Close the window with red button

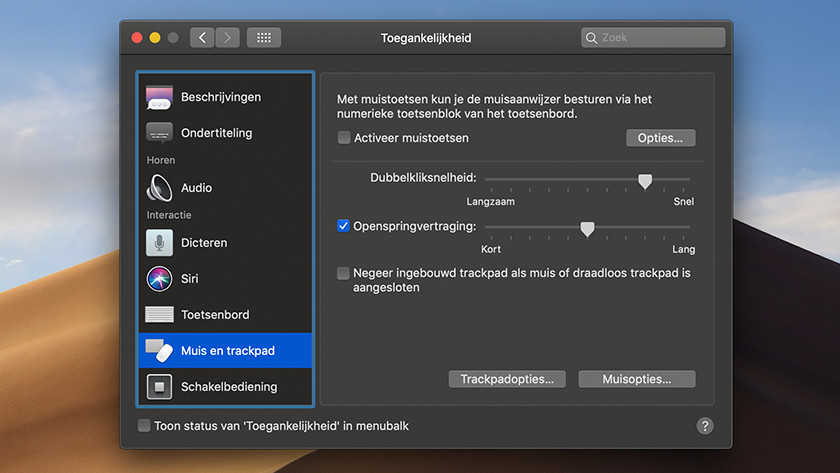pos(137,37)
